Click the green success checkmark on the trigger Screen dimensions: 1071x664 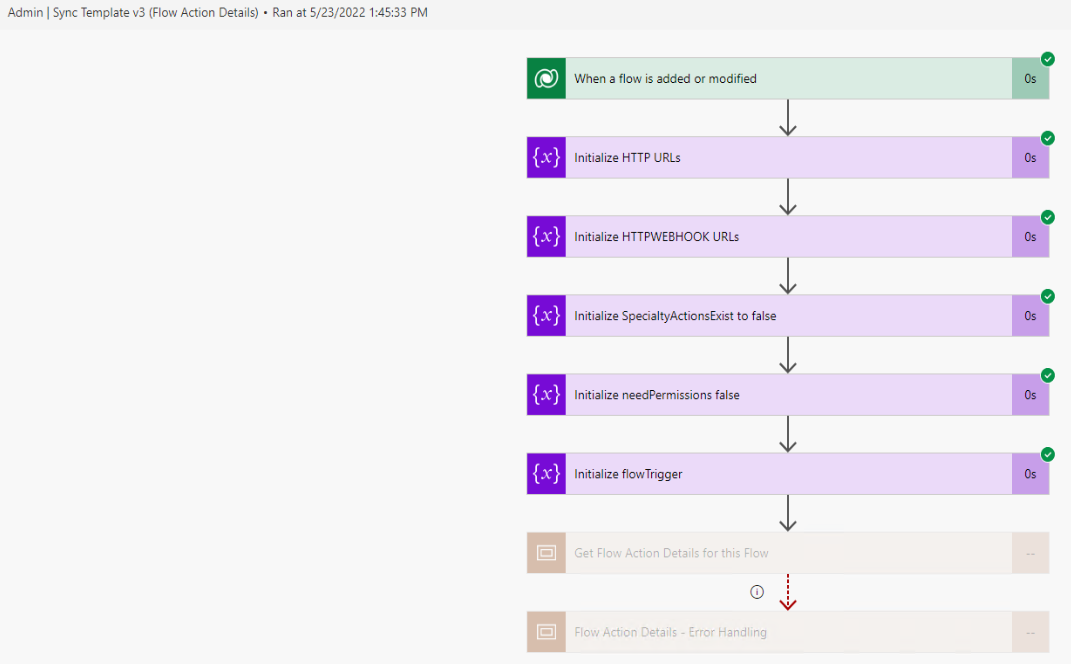[x=1048, y=59]
